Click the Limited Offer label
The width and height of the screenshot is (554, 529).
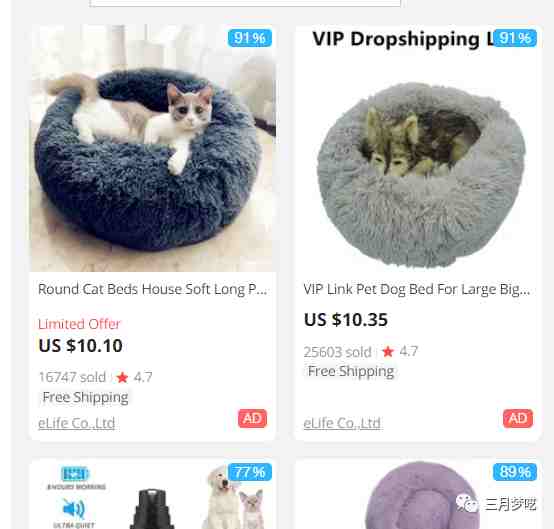[79, 324]
